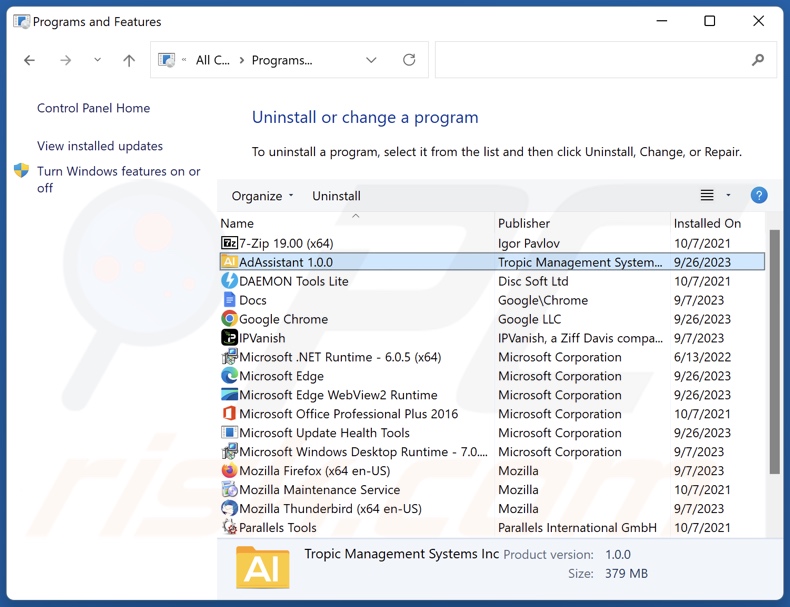Click the Edge WebView2 Runtime icon
790x607 pixels.
(x=229, y=395)
